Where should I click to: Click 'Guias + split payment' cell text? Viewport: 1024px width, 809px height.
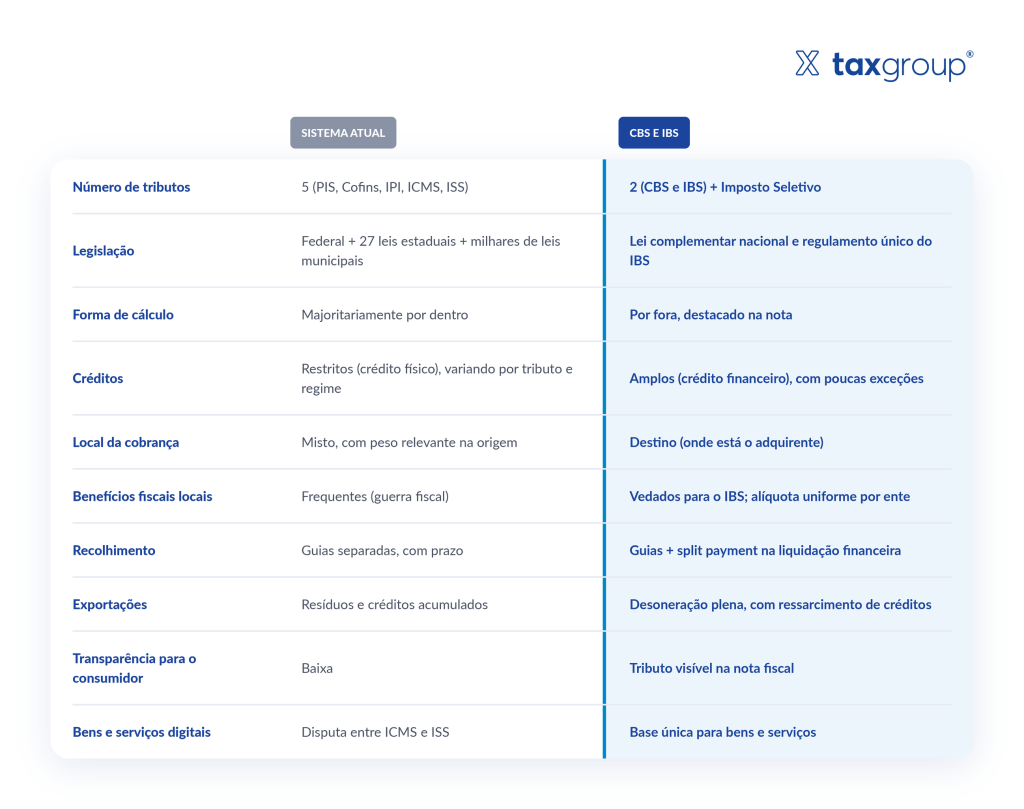pyautogui.click(x=765, y=550)
